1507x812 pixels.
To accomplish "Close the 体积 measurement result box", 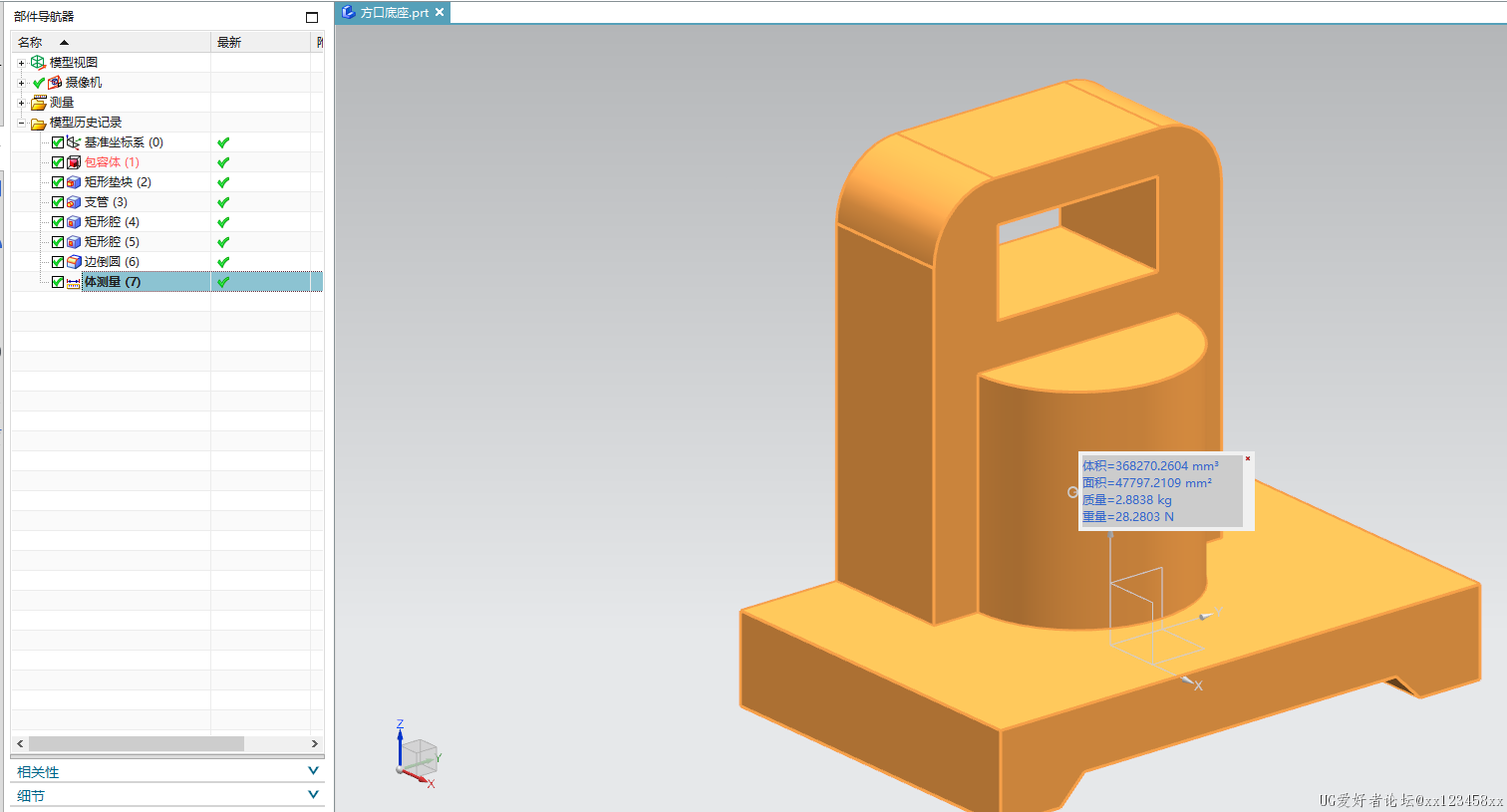I will (1247, 458).
